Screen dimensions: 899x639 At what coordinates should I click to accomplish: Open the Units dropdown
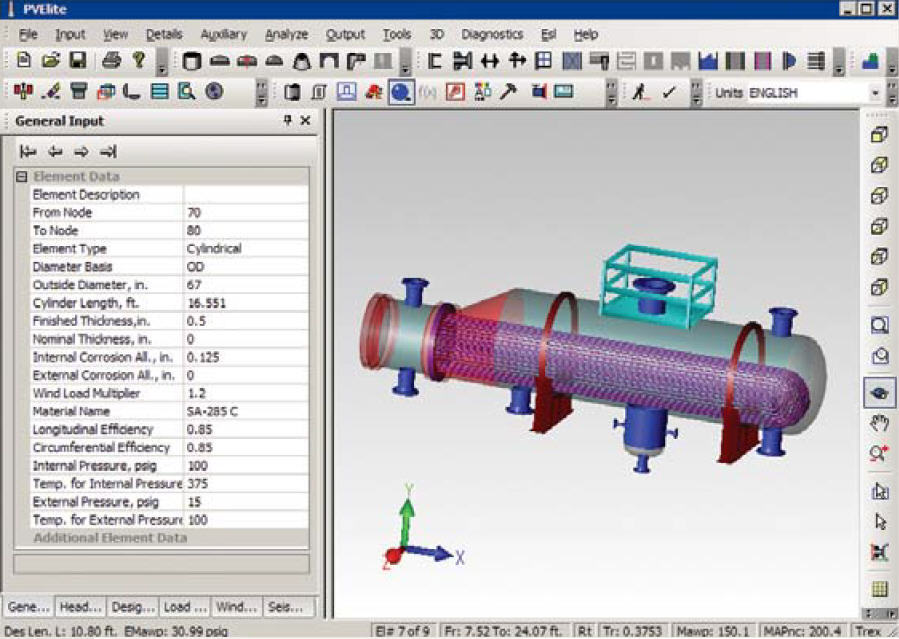tap(875, 93)
